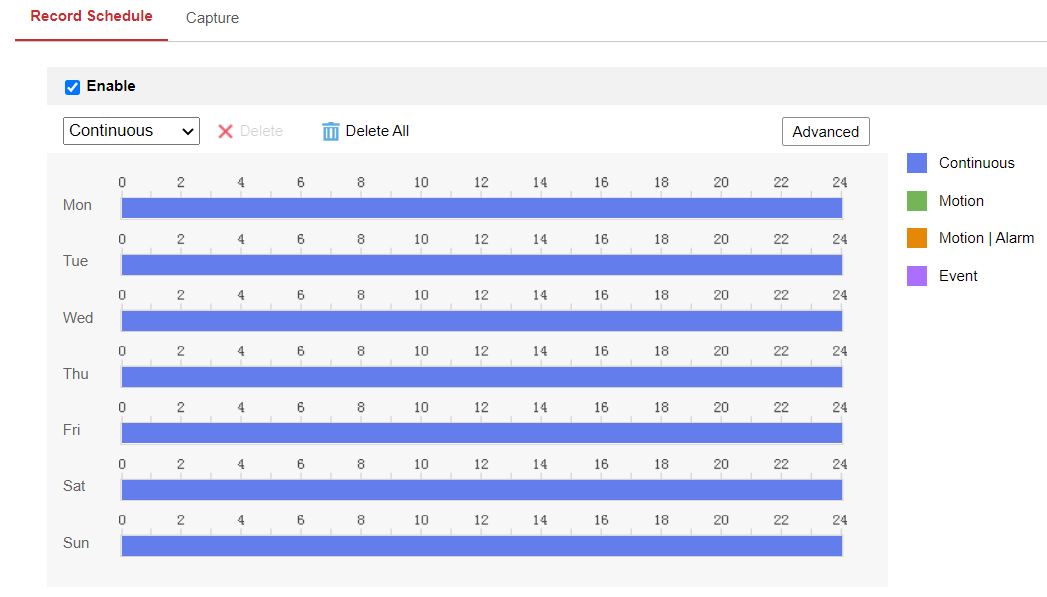Select Thursday's recording schedule bar
The image size is (1047, 597).
coord(481,376)
